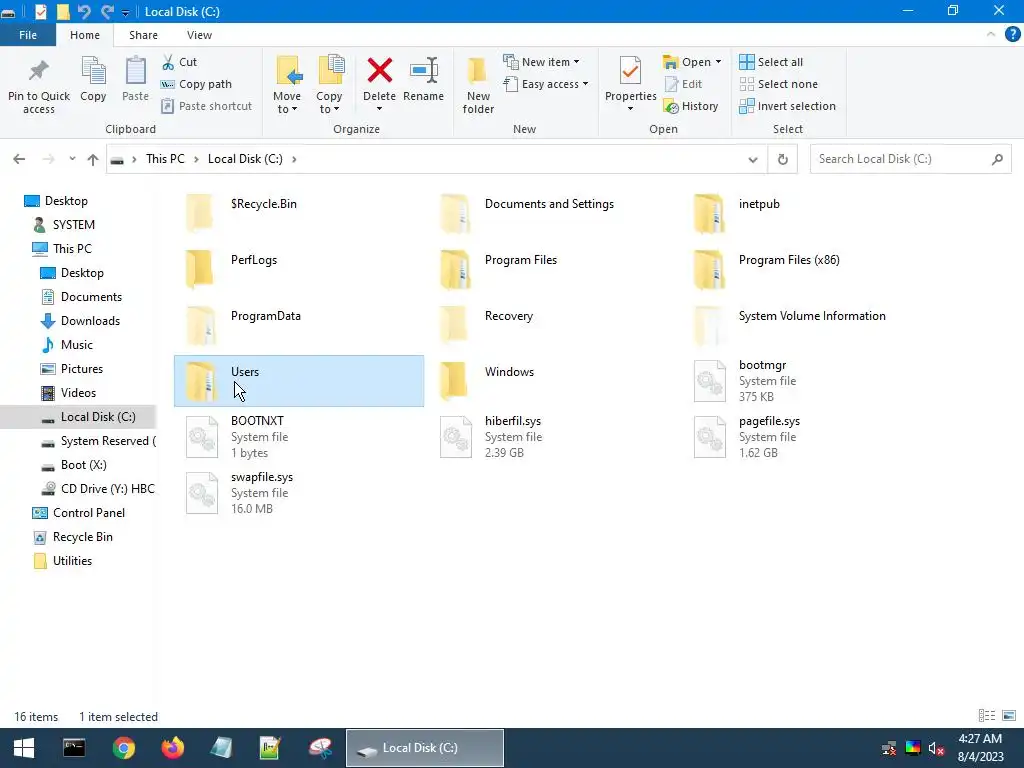The height and width of the screenshot is (768, 1024).
Task: Select the Utilities folder in the navigation pane
Action: point(72,561)
